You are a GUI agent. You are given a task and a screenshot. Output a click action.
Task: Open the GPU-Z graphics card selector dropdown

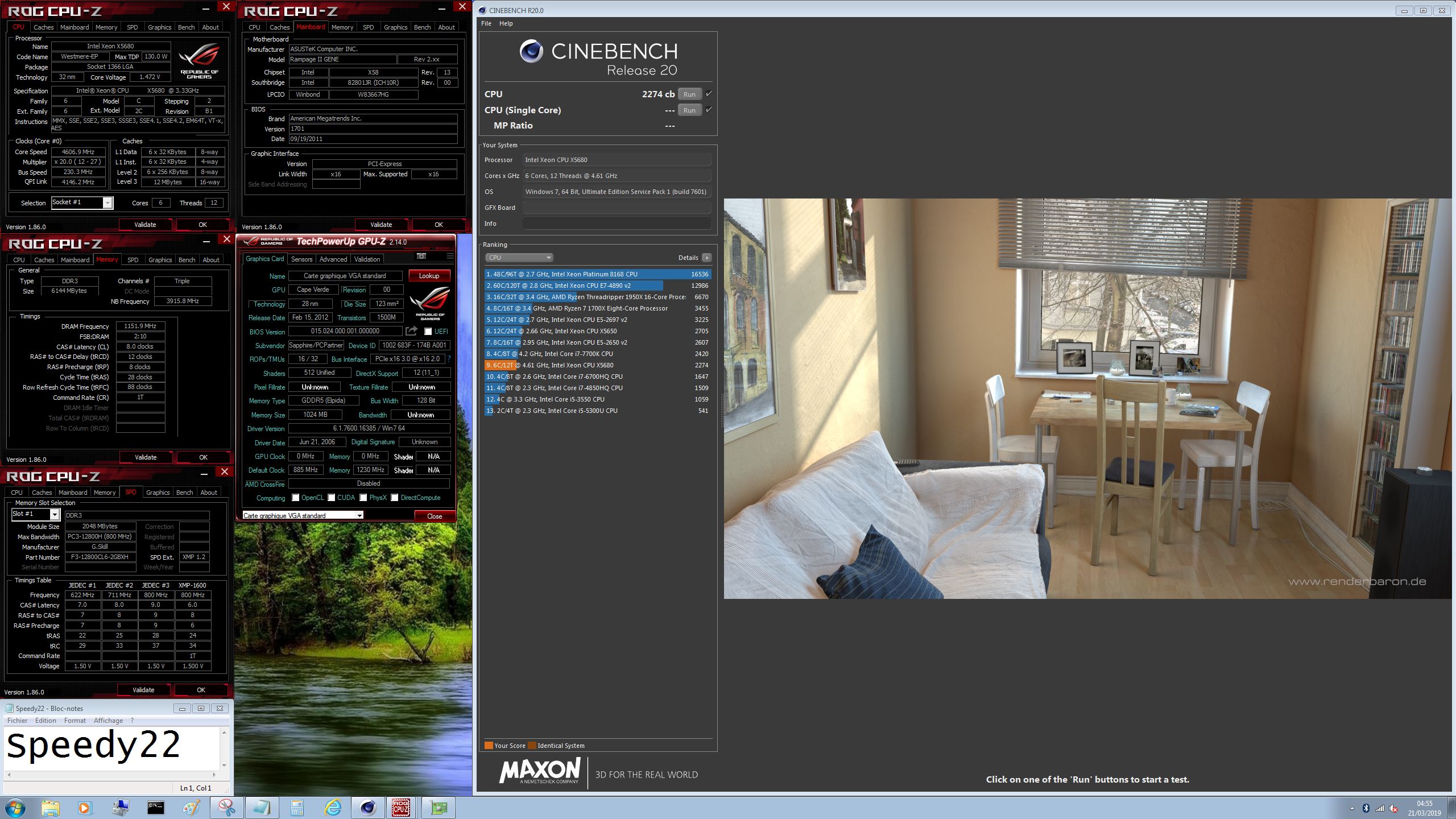tap(303, 515)
